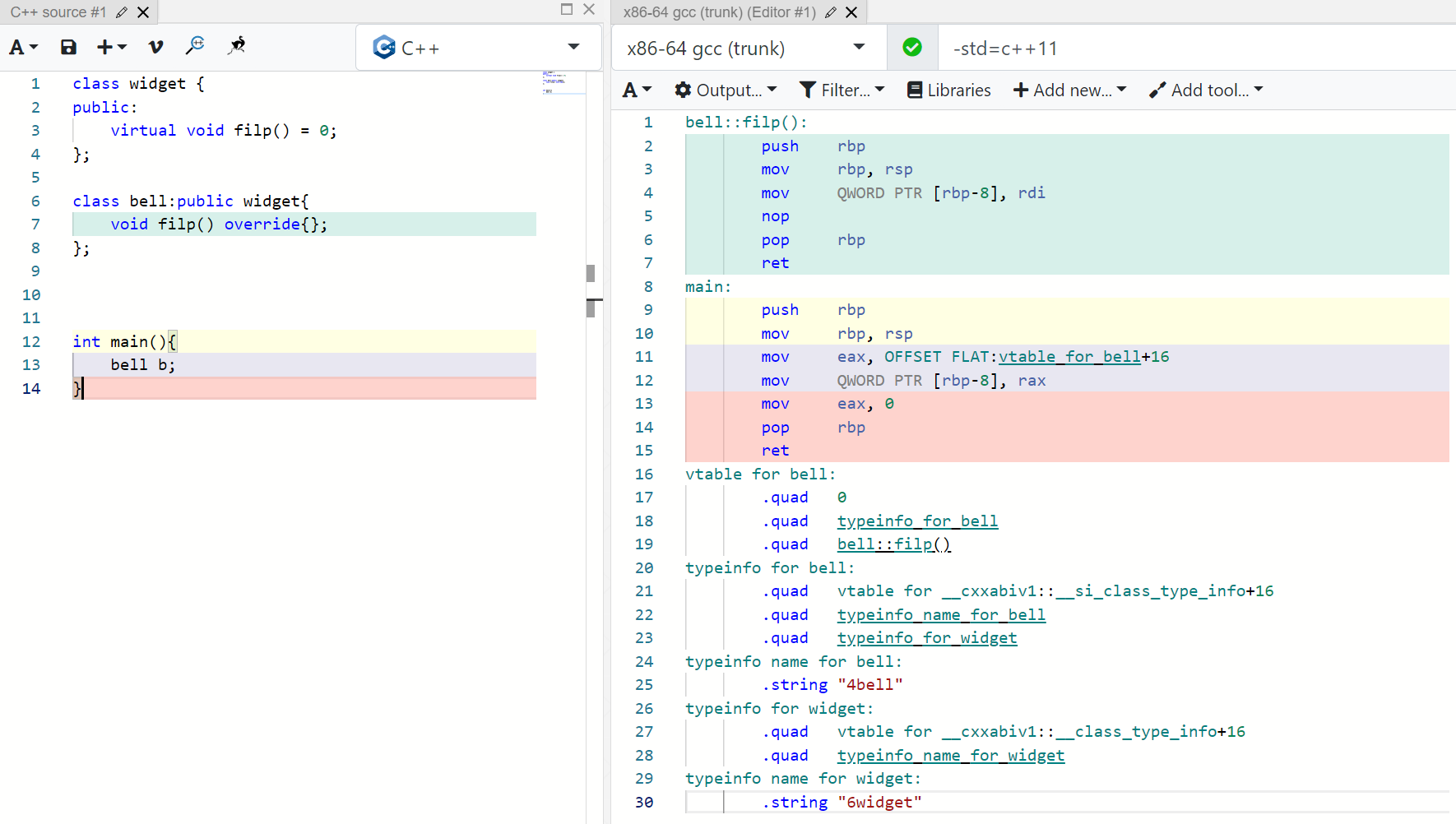Viewport: 1456px width, 824px height.
Task: Click 'typeinfo for widget:' assembly label
Action: pos(780,709)
